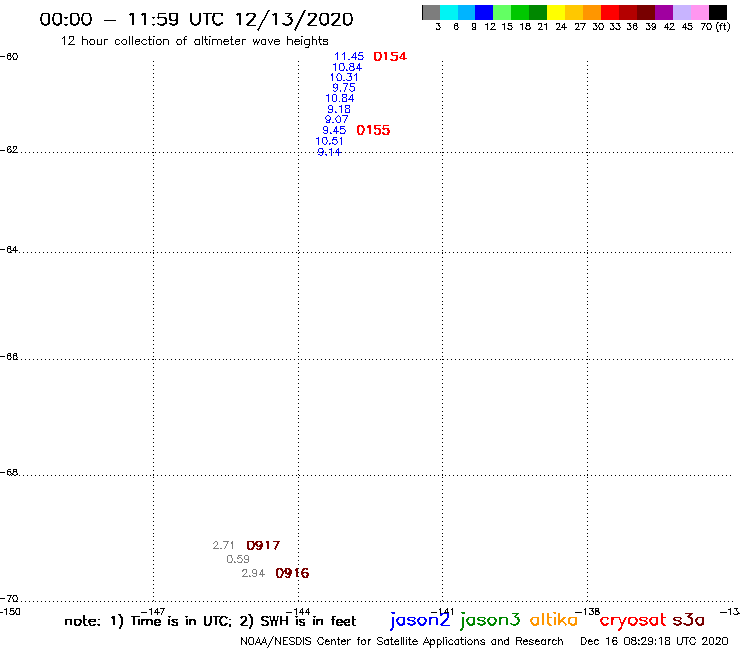Select the s3a satellite legend label
Screen dimensions: 740x650
tap(688, 620)
